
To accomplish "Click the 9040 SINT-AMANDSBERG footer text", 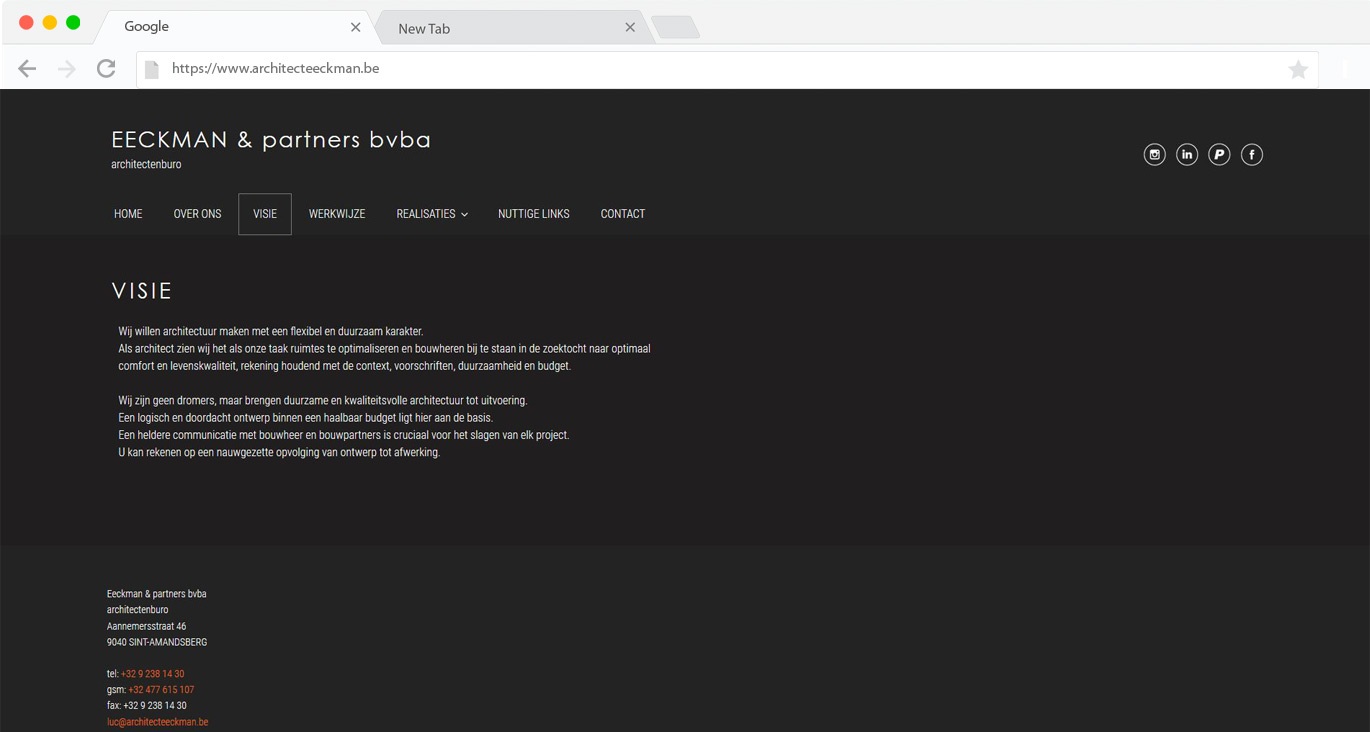I will 157,642.
